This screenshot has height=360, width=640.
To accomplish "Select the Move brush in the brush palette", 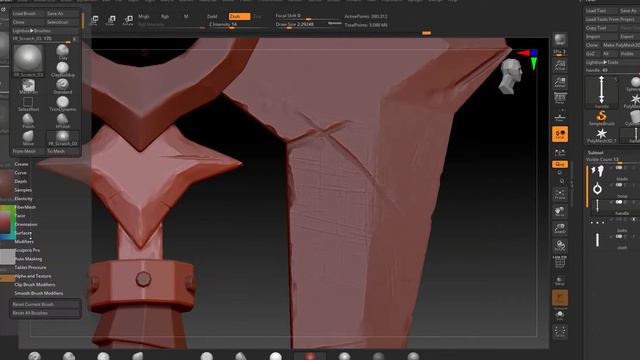I will (28, 138).
